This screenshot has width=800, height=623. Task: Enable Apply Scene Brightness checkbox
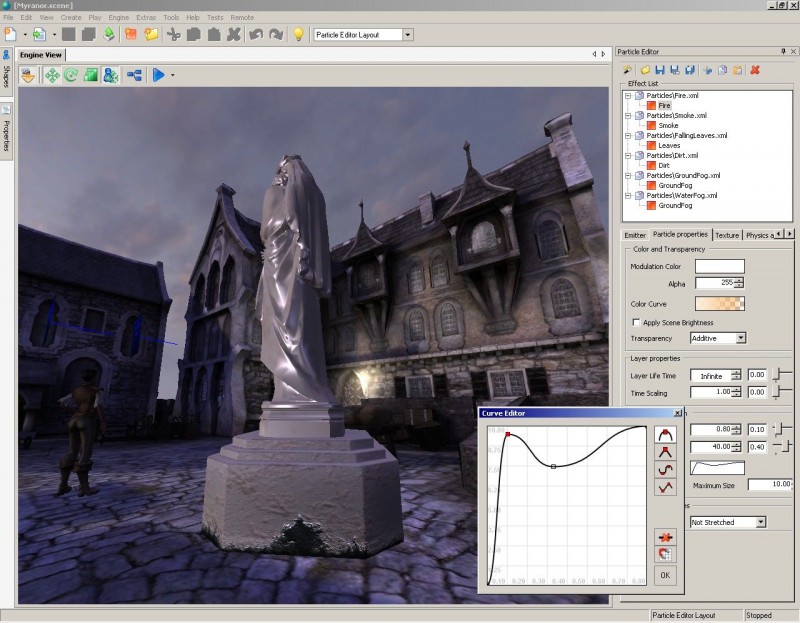coord(638,322)
